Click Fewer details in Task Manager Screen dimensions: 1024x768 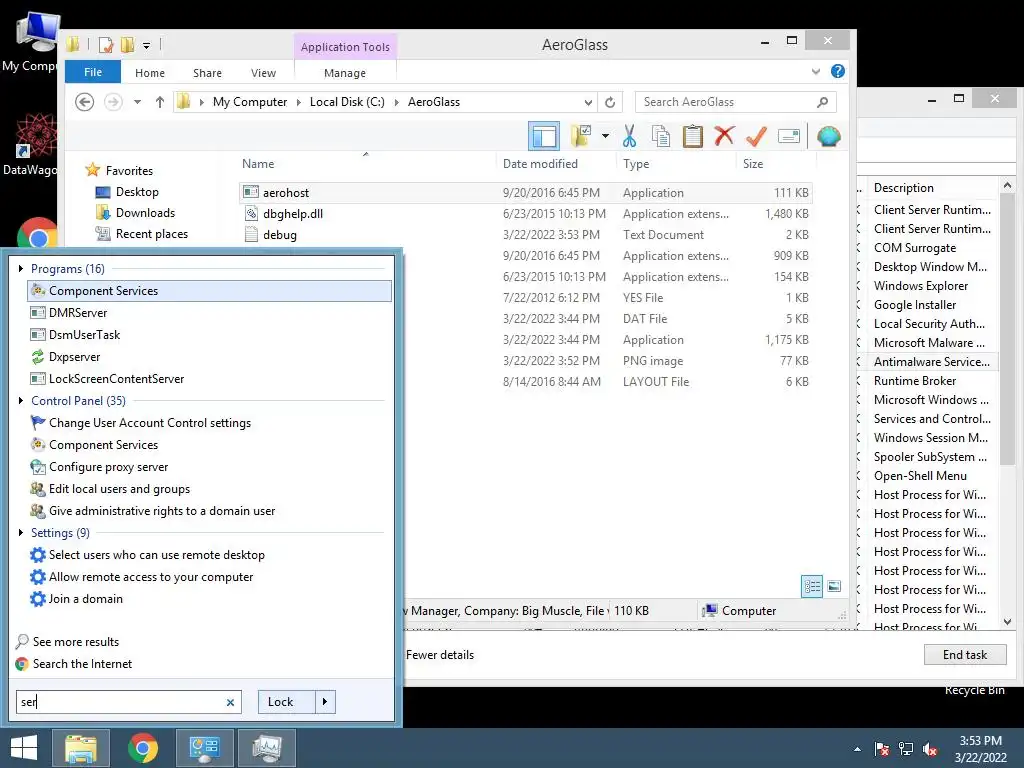(x=440, y=655)
